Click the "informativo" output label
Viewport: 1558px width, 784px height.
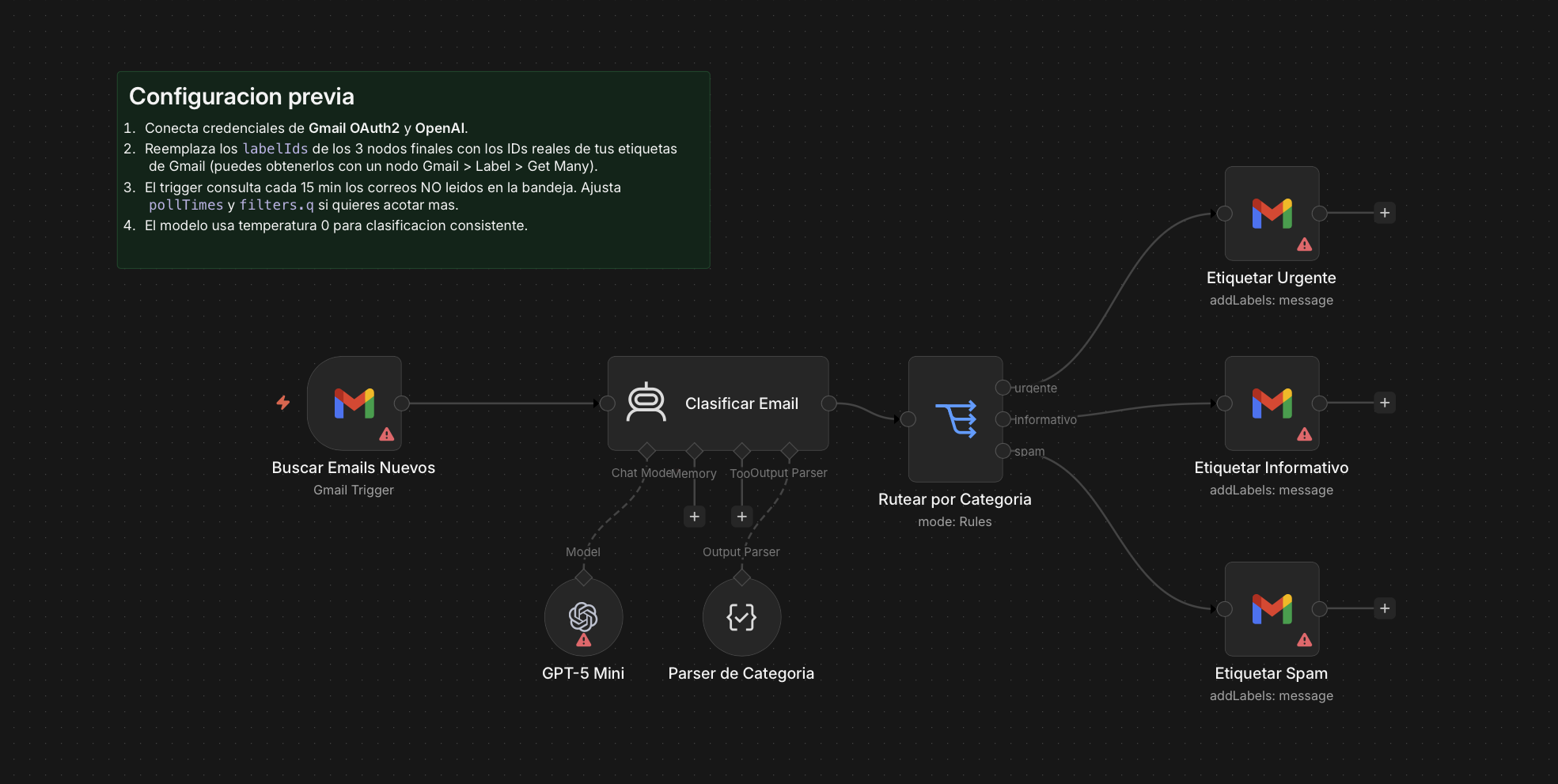pyautogui.click(x=1045, y=419)
